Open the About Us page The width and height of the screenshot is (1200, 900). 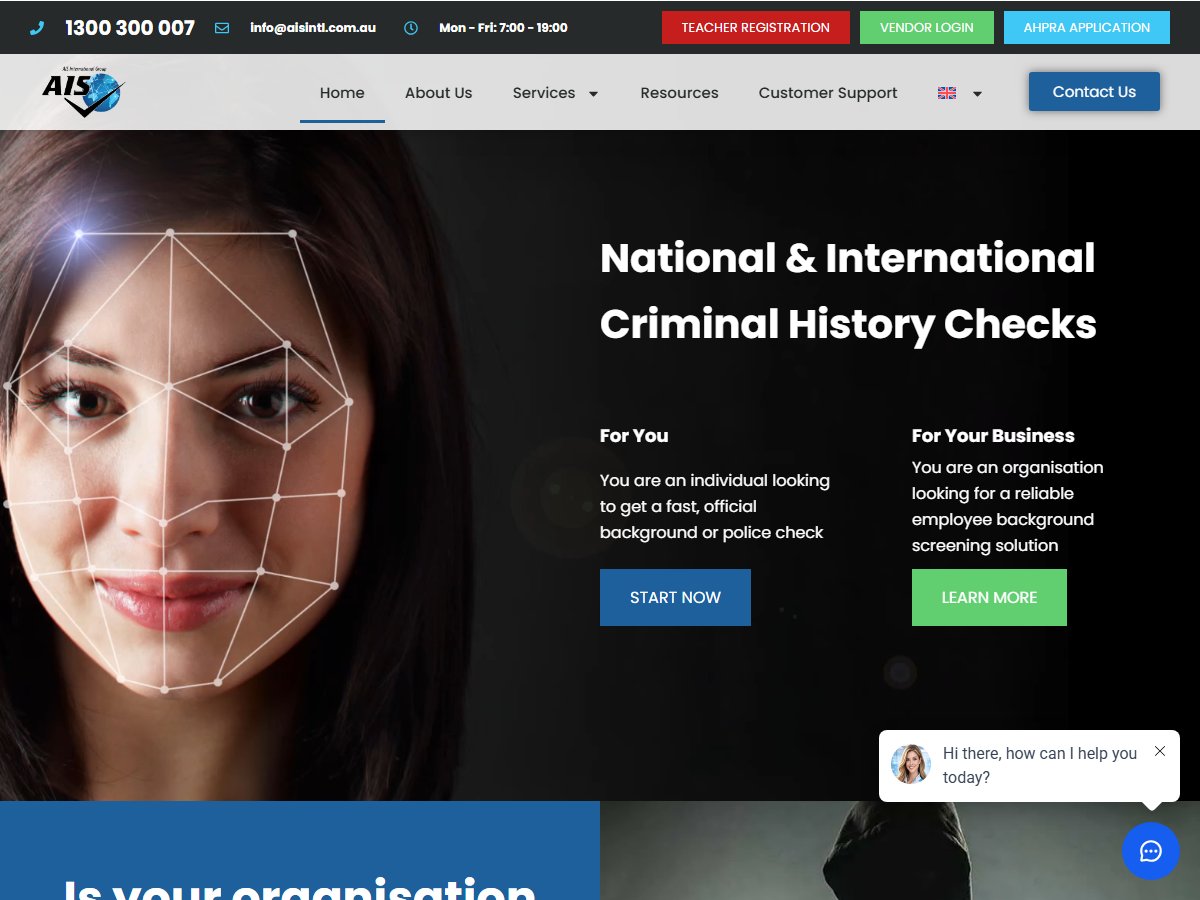(438, 93)
